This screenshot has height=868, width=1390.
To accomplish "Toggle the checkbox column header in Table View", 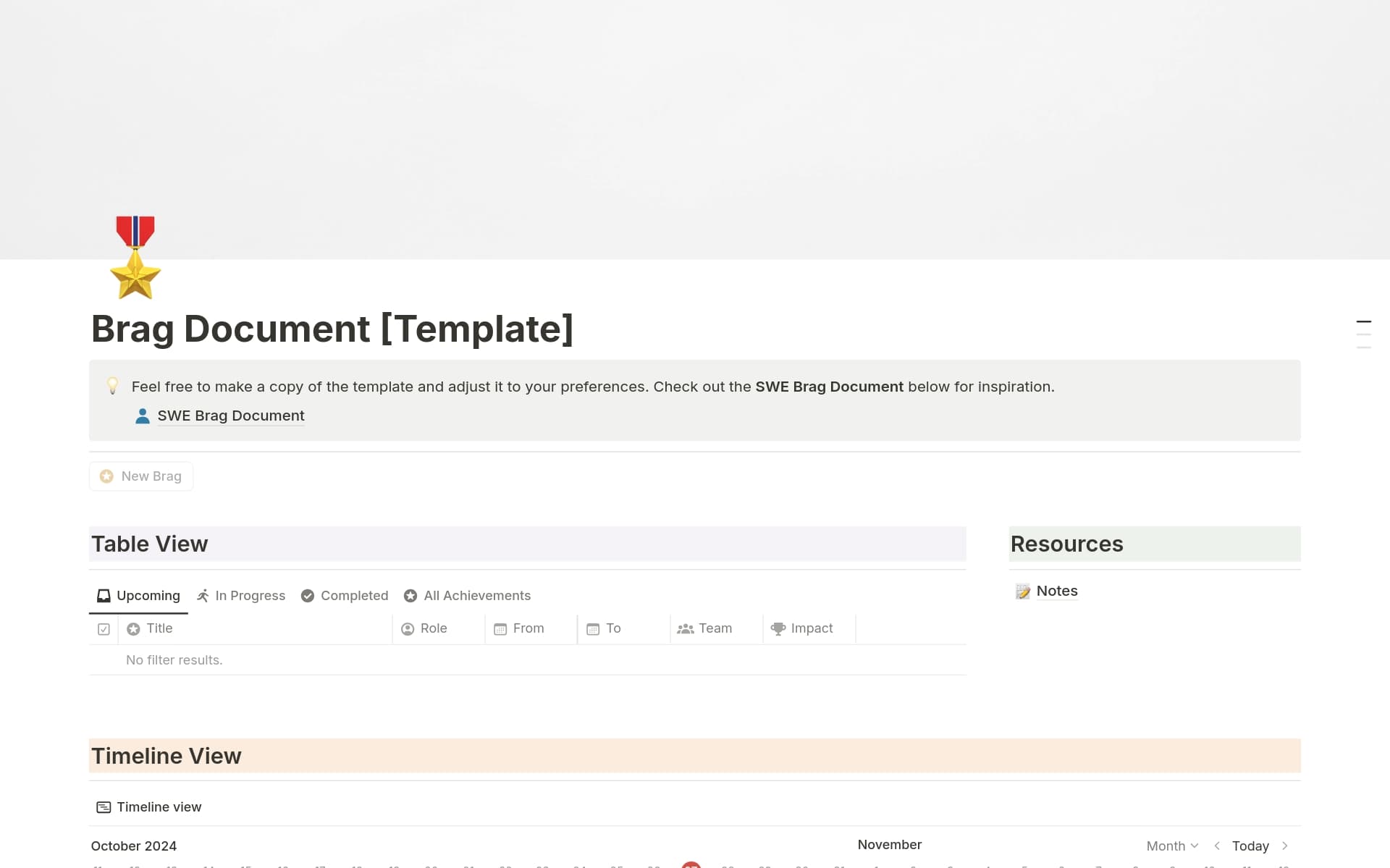I will [x=104, y=628].
